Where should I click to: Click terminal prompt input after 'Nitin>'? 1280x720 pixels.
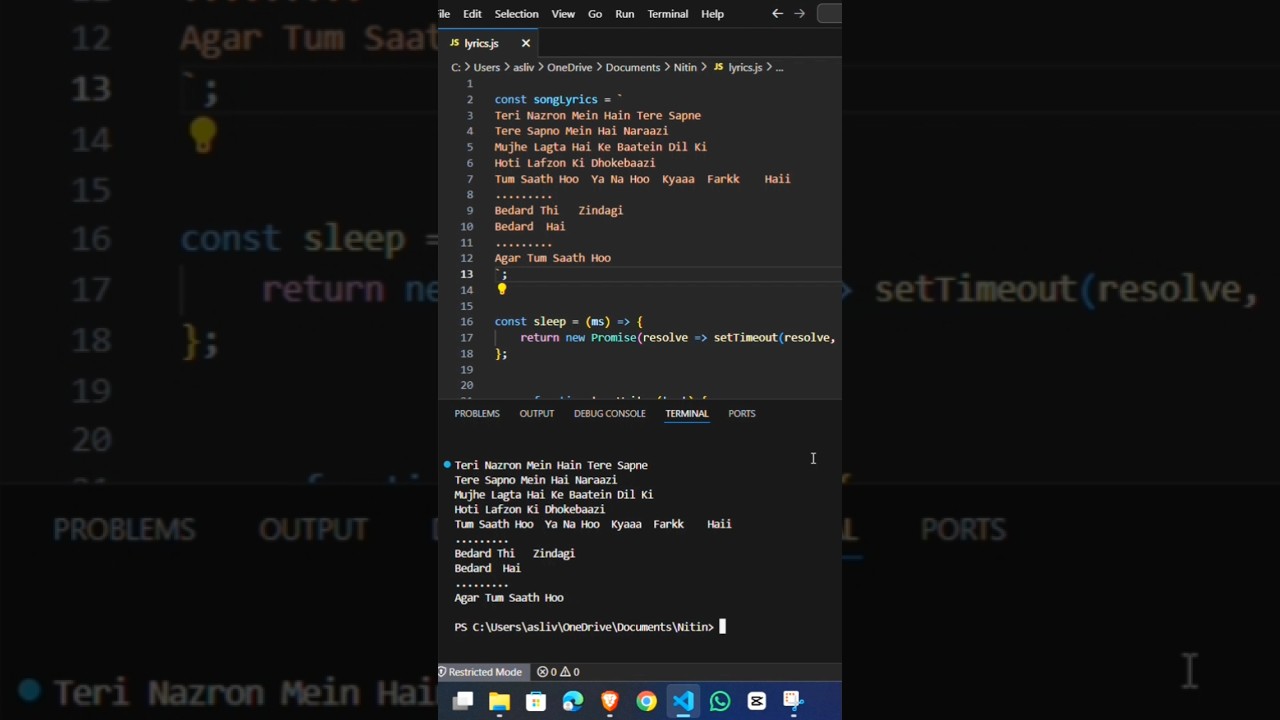pyautogui.click(x=722, y=627)
